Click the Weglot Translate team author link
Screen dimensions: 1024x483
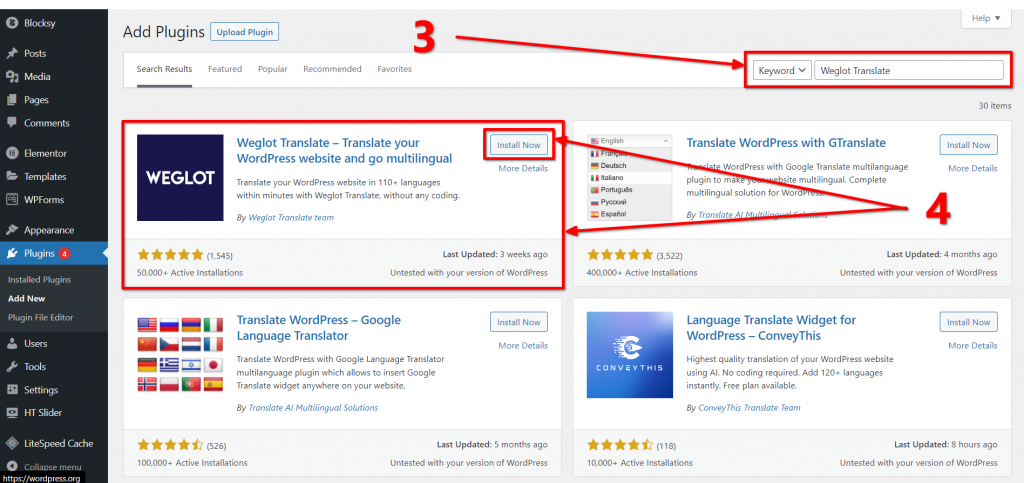[291, 217]
